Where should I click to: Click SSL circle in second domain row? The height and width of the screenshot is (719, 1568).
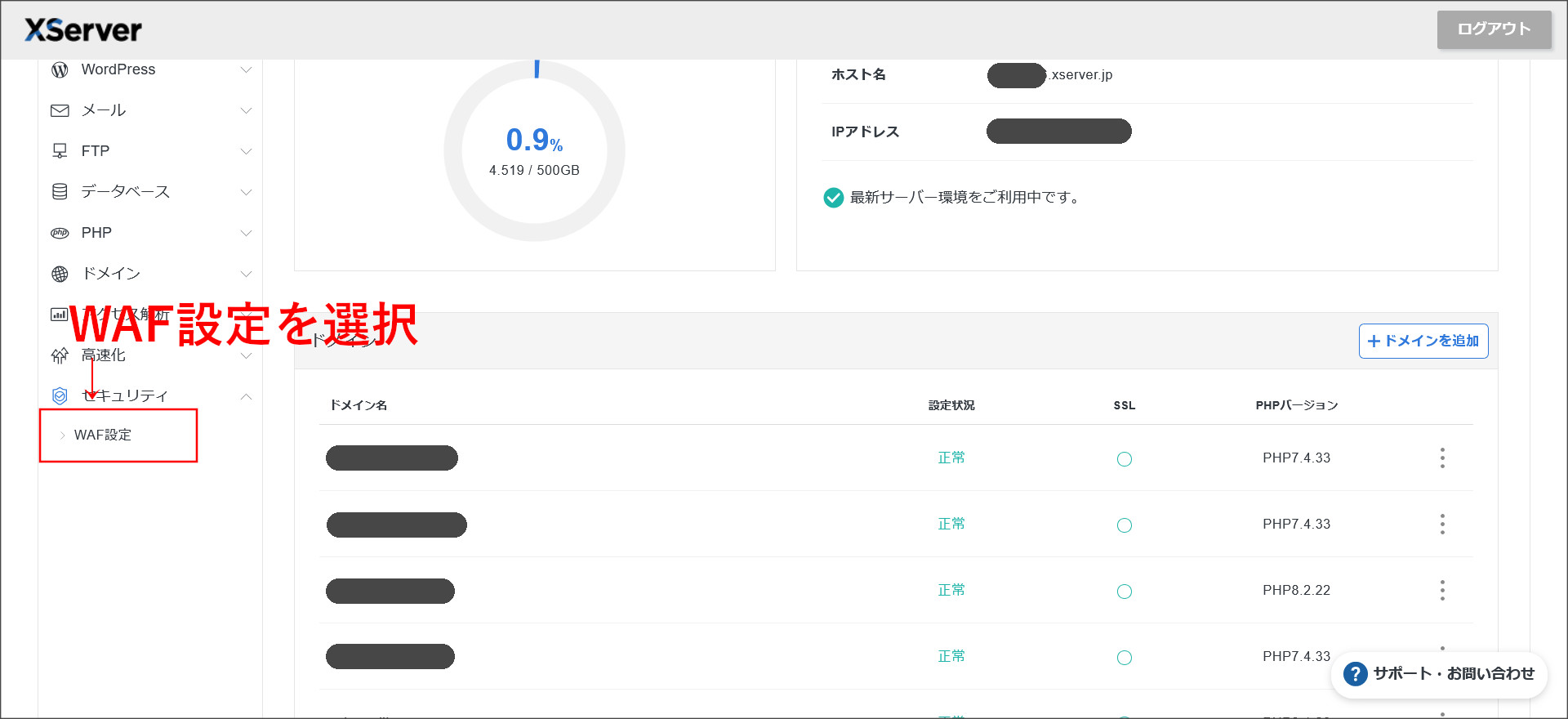(x=1125, y=525)
